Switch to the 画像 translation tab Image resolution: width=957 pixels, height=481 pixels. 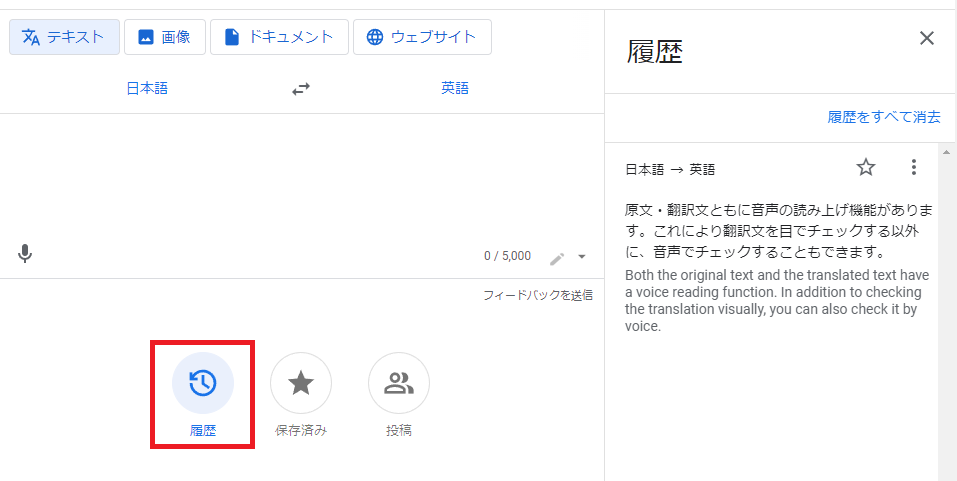click(x=165, y=37)
